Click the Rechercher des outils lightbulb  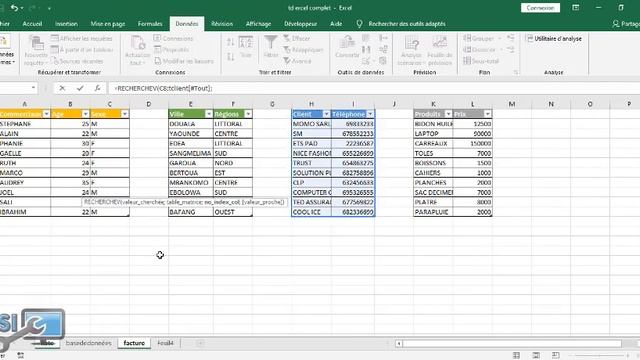[x=359, y=24]
